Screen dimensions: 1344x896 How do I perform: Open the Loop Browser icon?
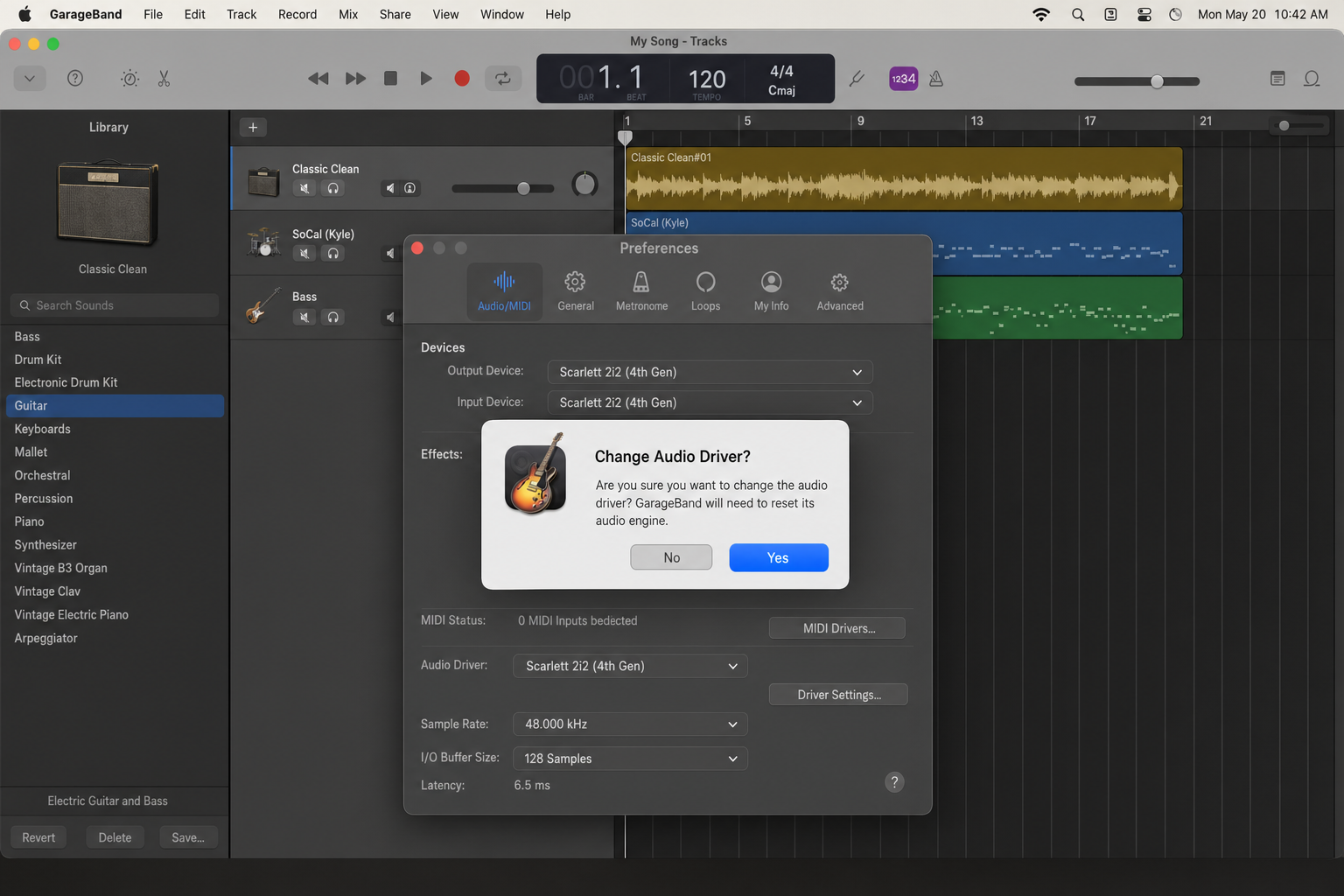(x=1312, y=79)
